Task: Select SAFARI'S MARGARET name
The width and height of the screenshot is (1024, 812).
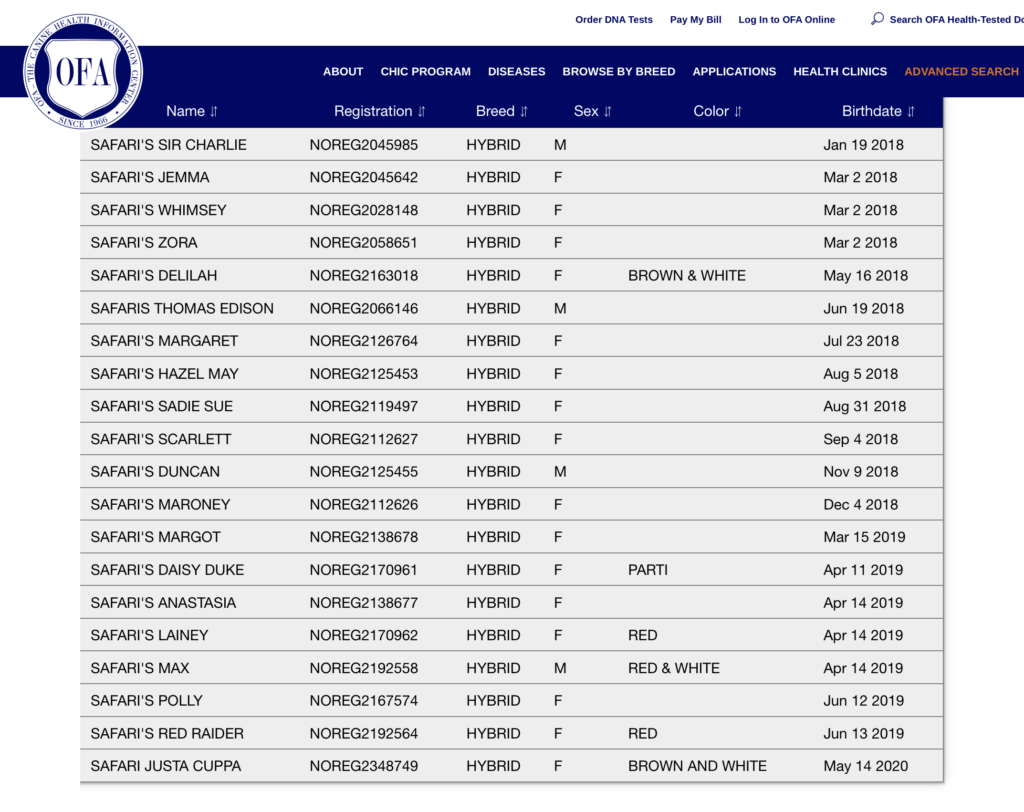Action: pyautogui.click(x=164, y=341)
